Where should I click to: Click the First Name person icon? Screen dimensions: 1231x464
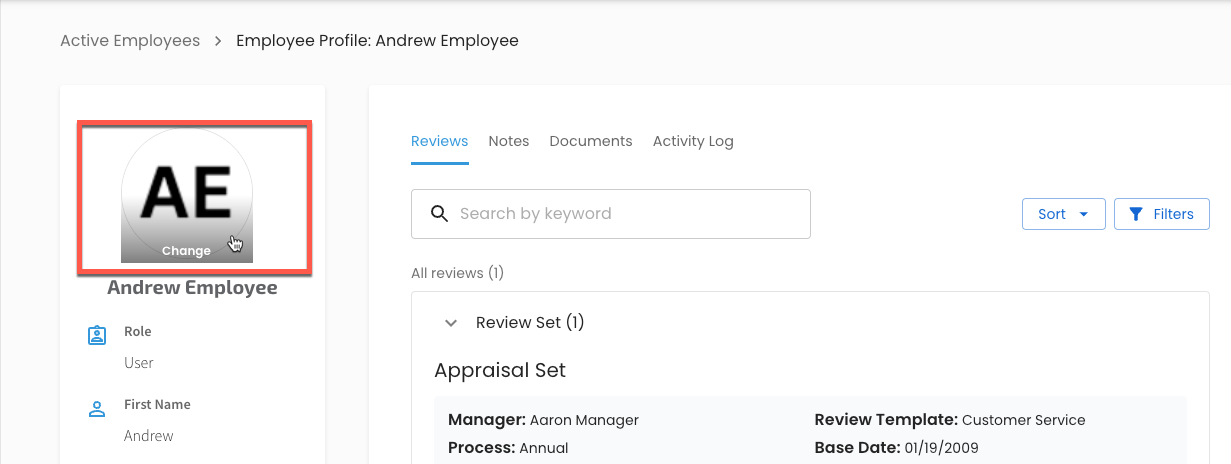click(97, 408)
